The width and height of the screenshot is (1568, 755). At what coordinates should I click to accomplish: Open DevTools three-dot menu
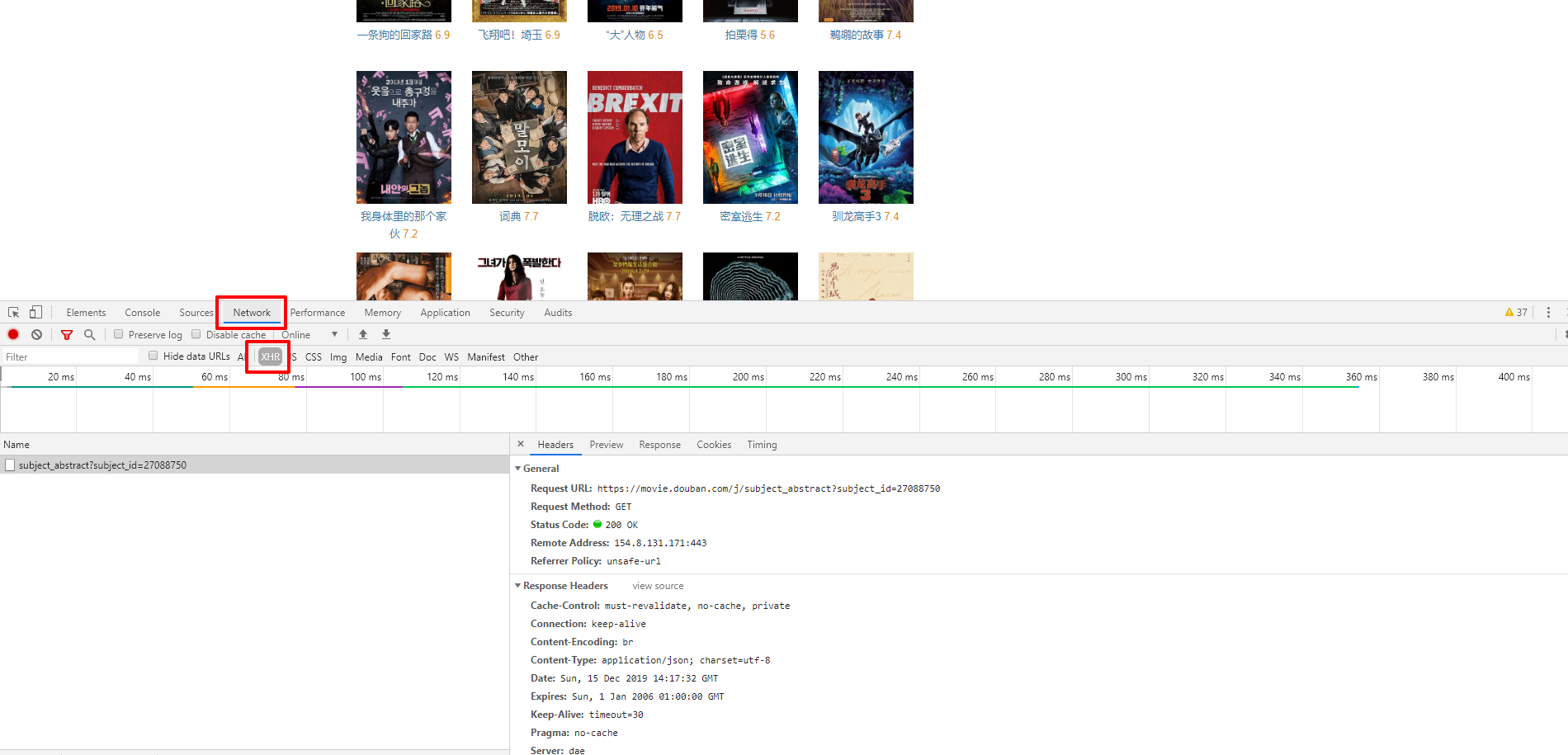(x=1548, y=313)
